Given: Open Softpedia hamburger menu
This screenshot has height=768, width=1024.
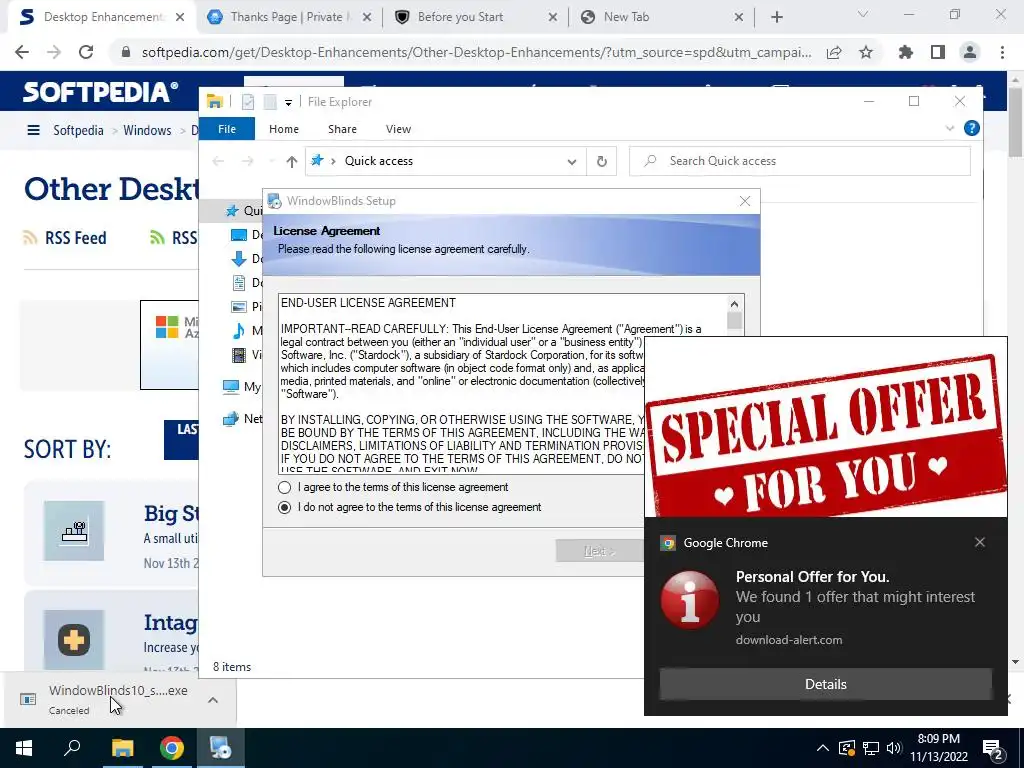Looking at the screenshot, I should (x=33, y=130).
